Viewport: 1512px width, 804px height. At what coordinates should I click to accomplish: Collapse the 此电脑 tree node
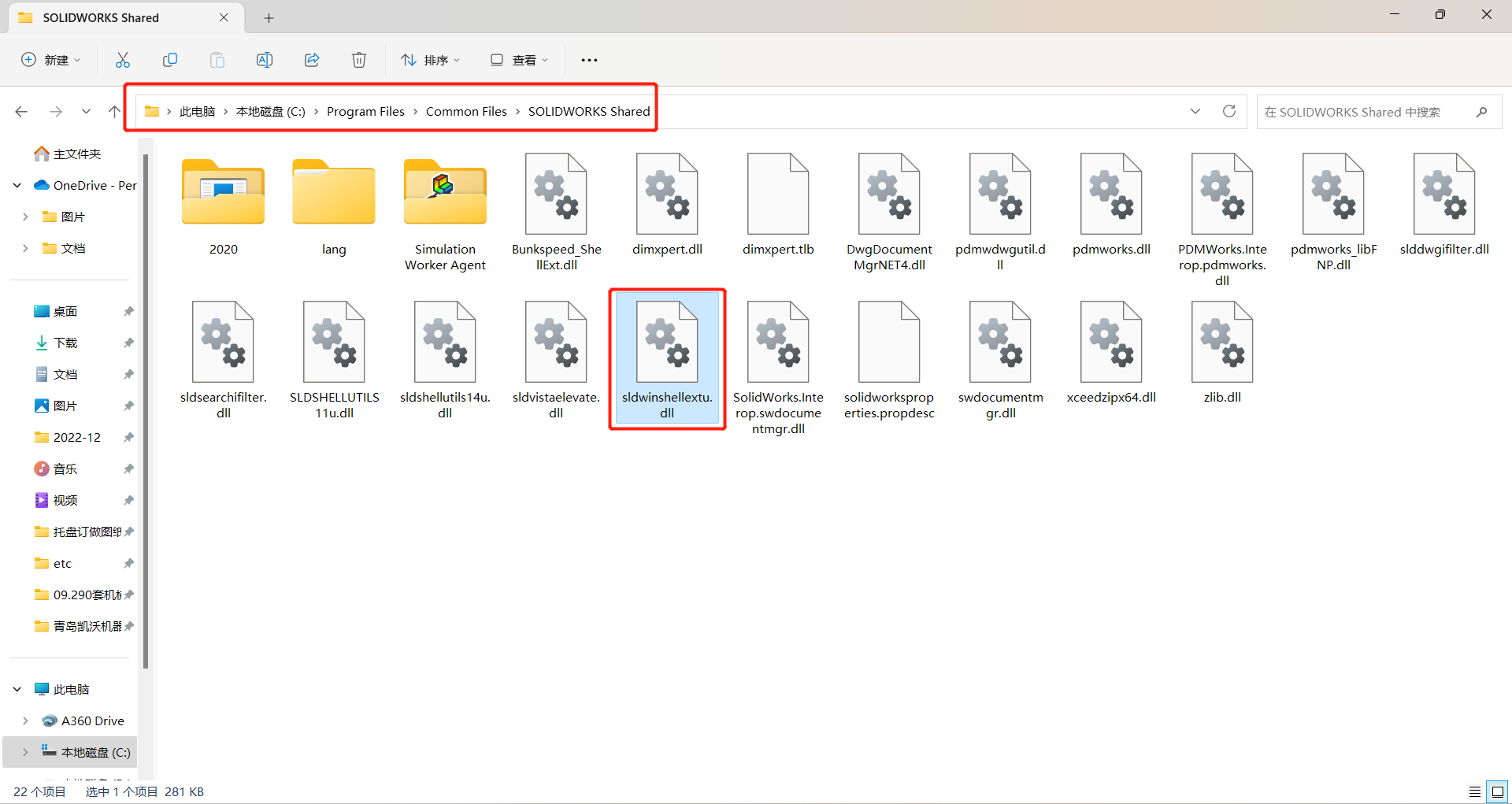(17, 689)
